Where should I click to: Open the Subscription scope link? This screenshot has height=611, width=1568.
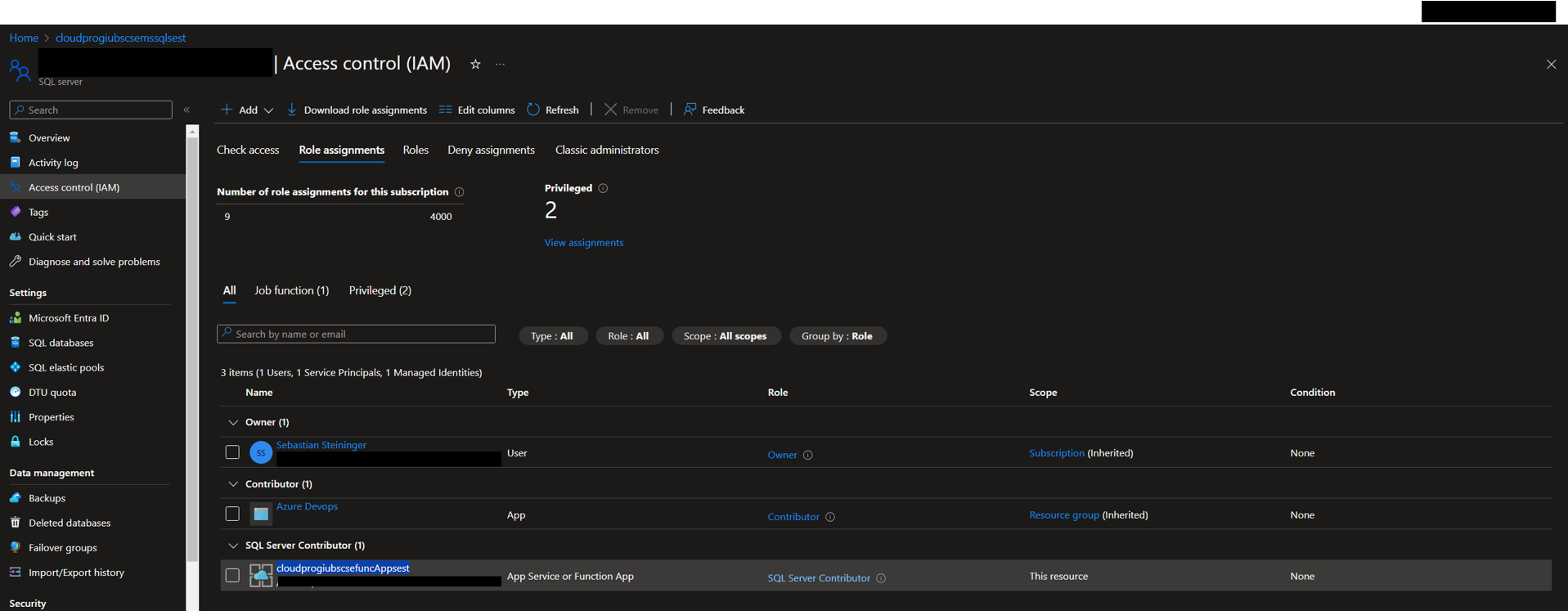coord(1057,453)
